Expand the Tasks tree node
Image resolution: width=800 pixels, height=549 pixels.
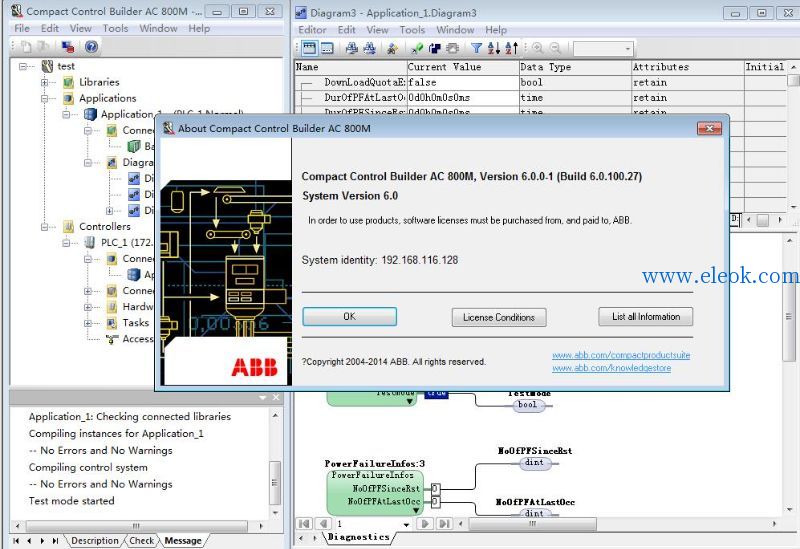[88, 323]
